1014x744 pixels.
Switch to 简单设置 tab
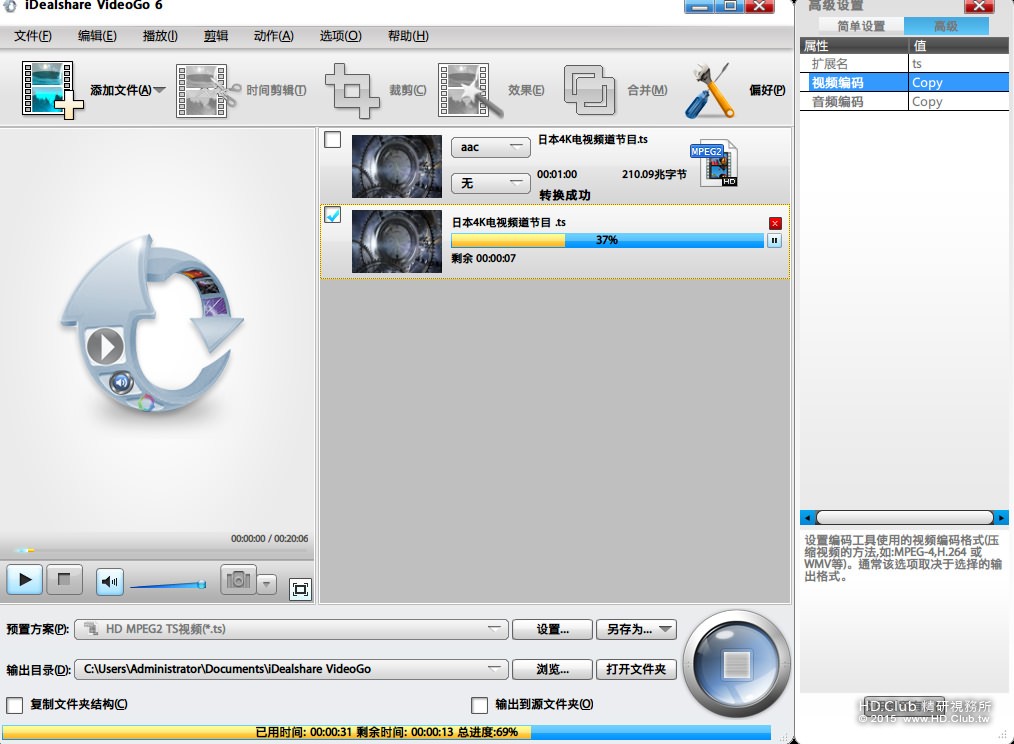pyautogui.click(x=861, y=26)
